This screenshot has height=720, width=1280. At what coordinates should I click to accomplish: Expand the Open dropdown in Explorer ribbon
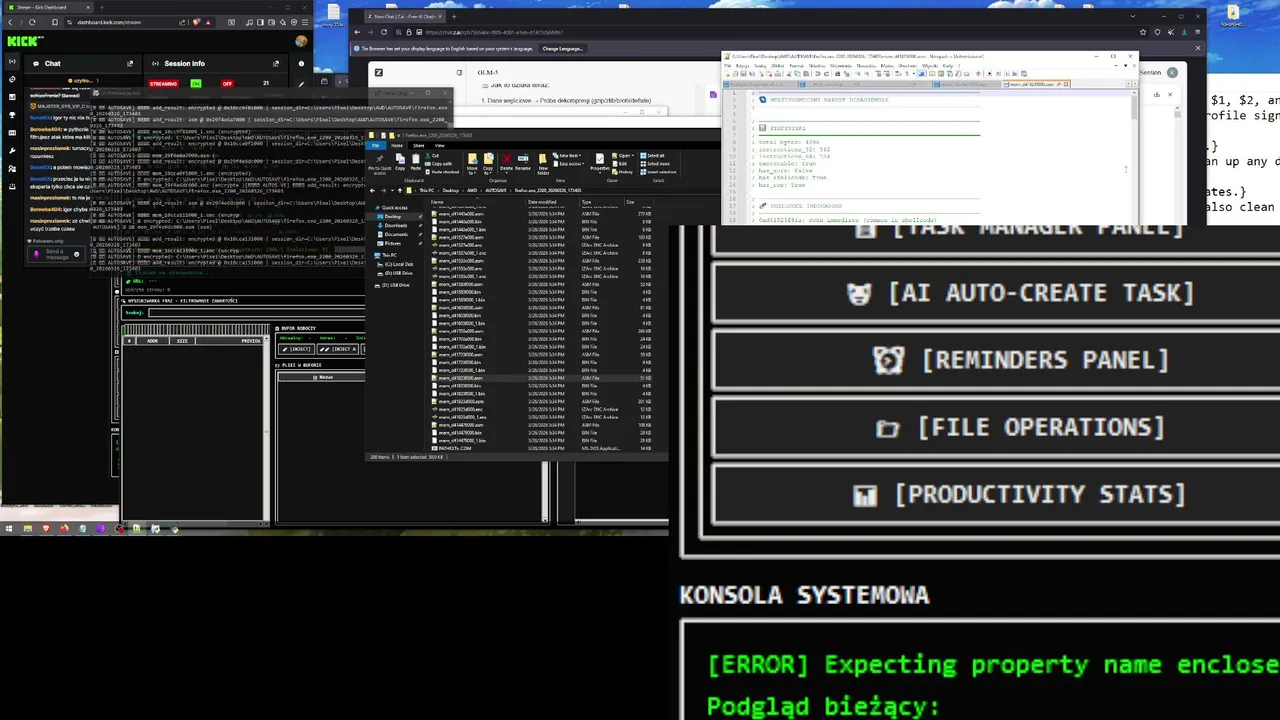624,155
